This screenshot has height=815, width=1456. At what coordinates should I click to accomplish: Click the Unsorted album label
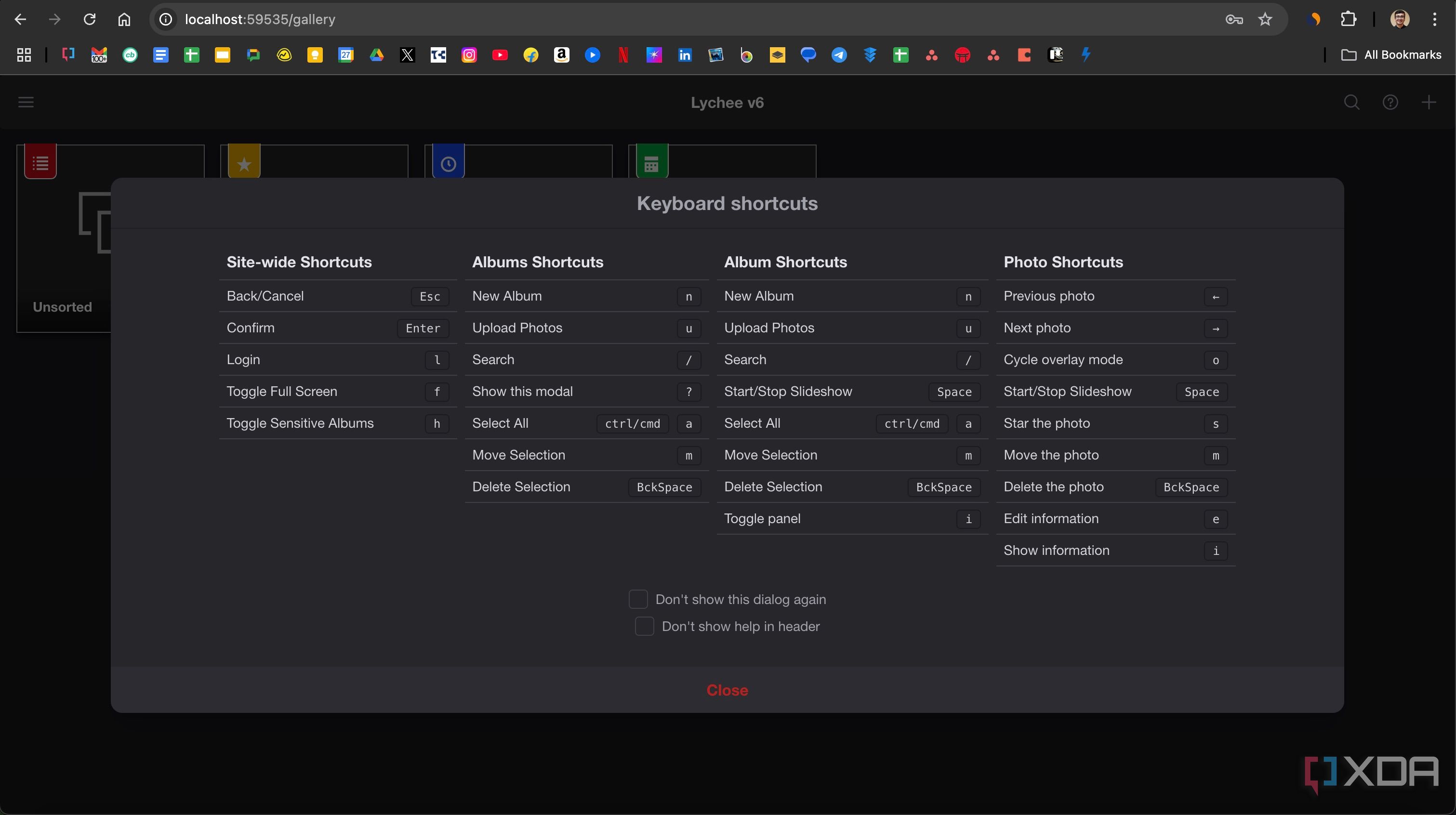click(62, 307)
